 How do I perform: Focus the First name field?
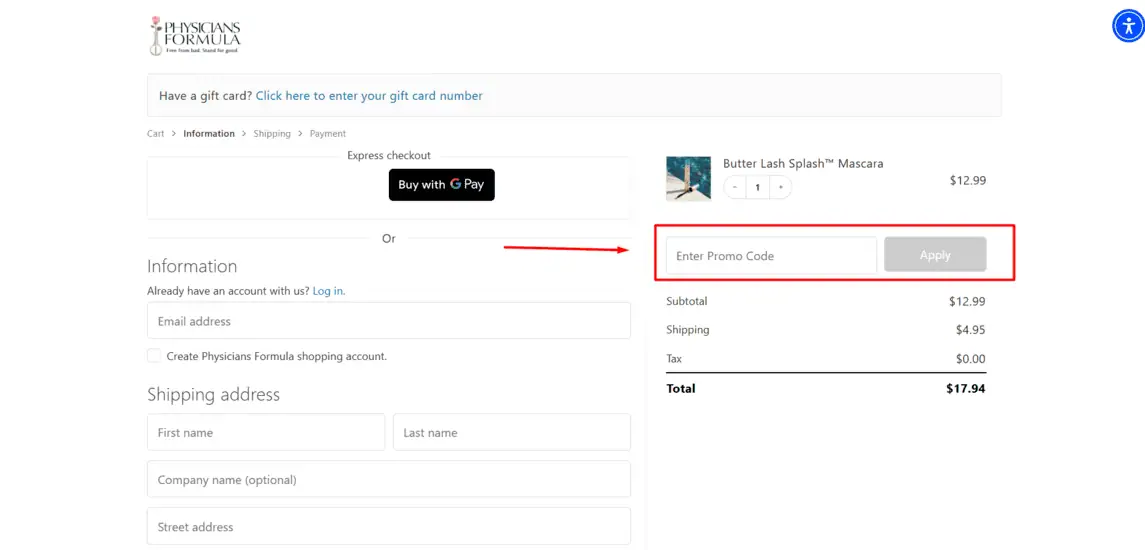click(x=266, y=432)
